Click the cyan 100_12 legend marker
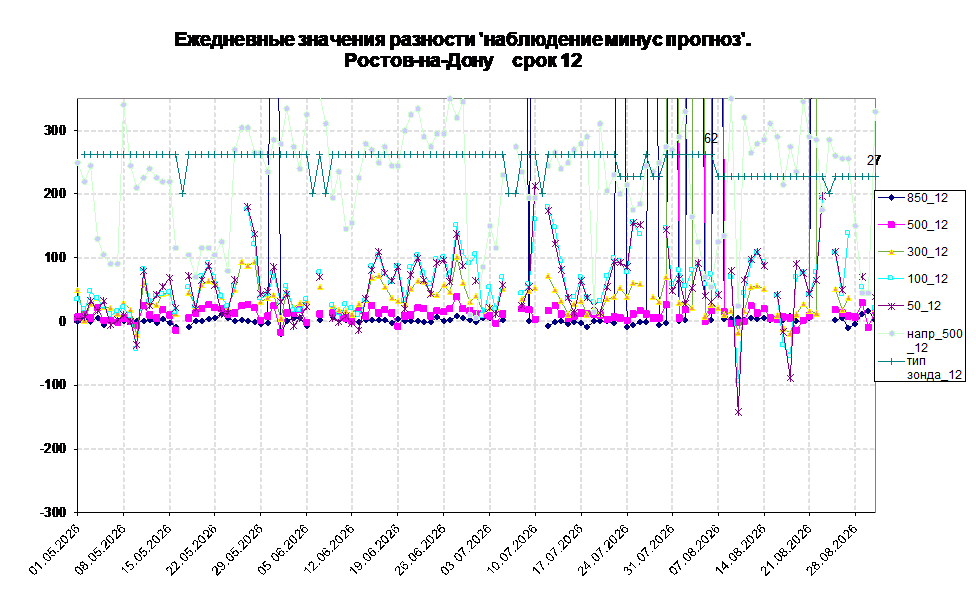The width and height of the screenshot is (976, 599). 891,279
